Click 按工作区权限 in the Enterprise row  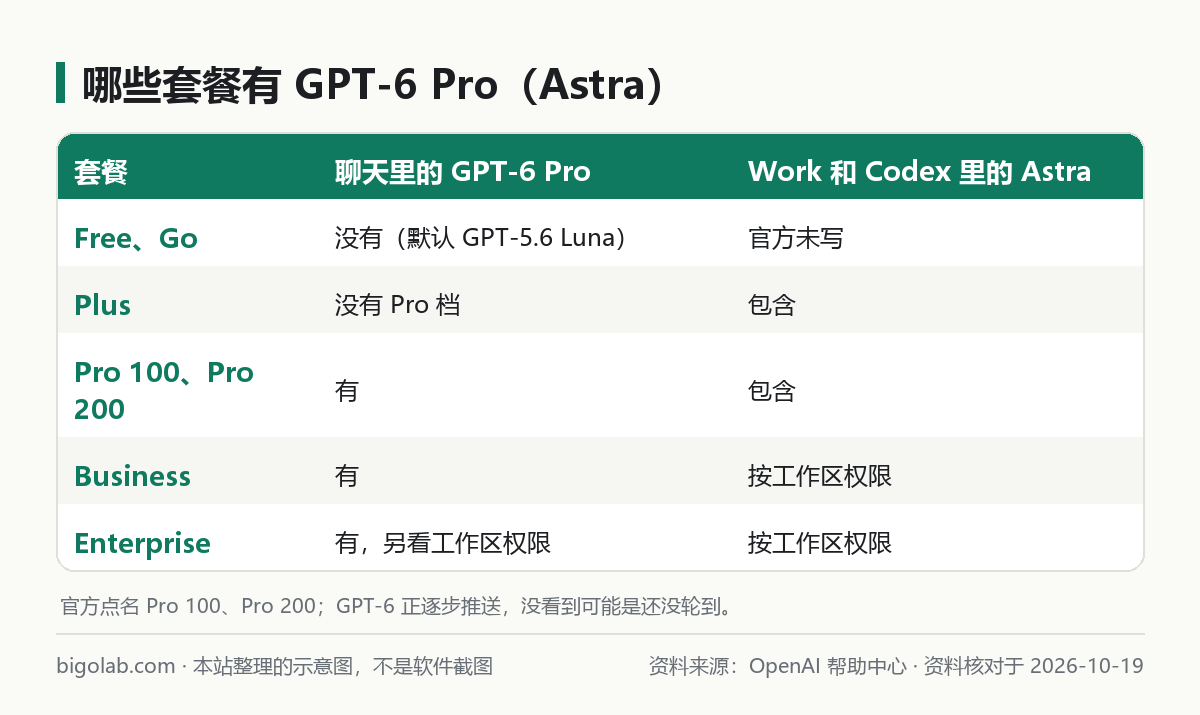(x=819, y=543)
